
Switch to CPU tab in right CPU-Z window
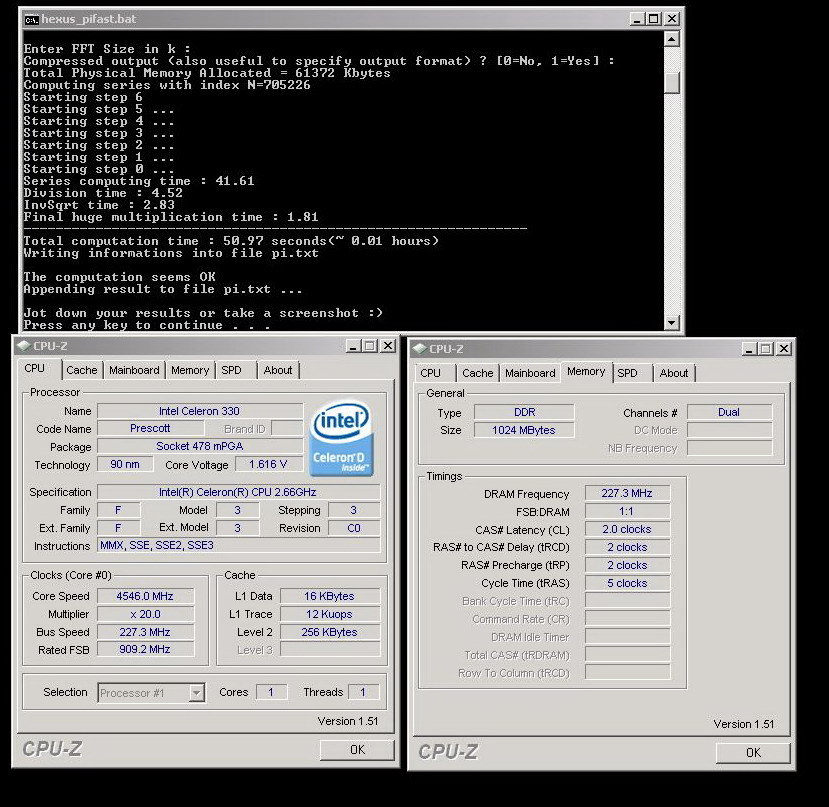coord(430,373)
